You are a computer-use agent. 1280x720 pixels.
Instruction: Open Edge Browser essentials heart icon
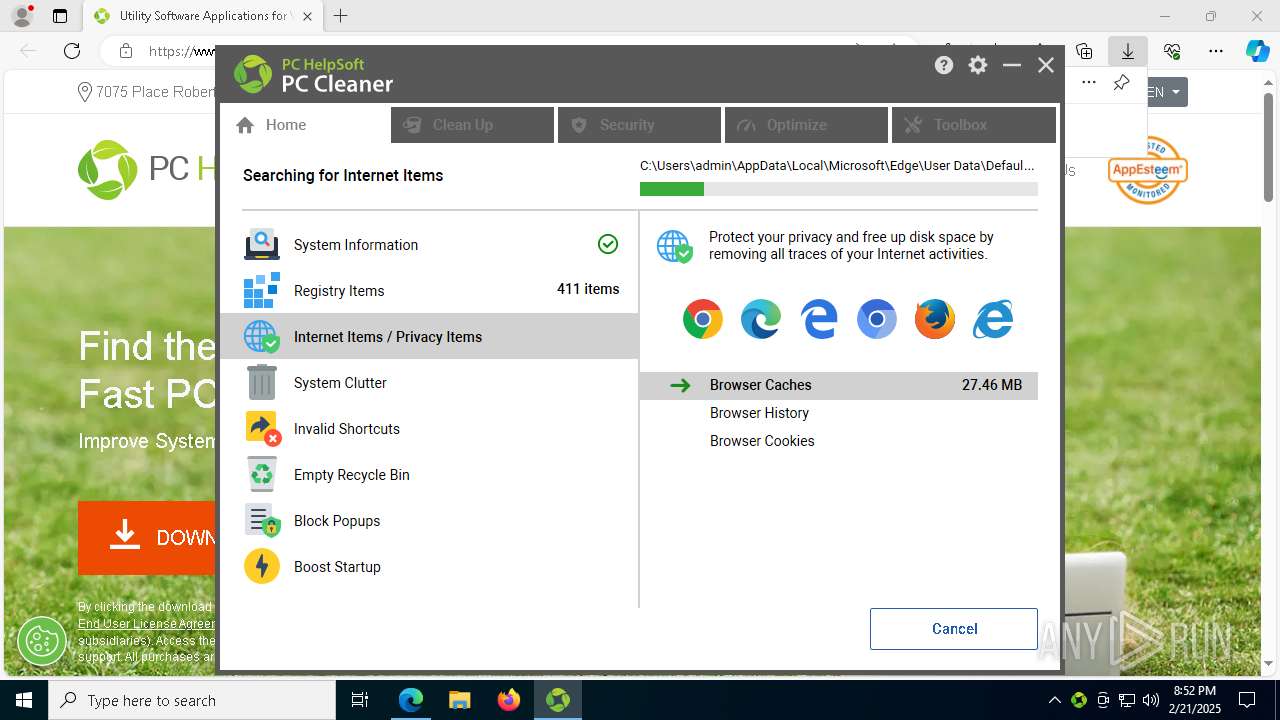point(1172,51)
